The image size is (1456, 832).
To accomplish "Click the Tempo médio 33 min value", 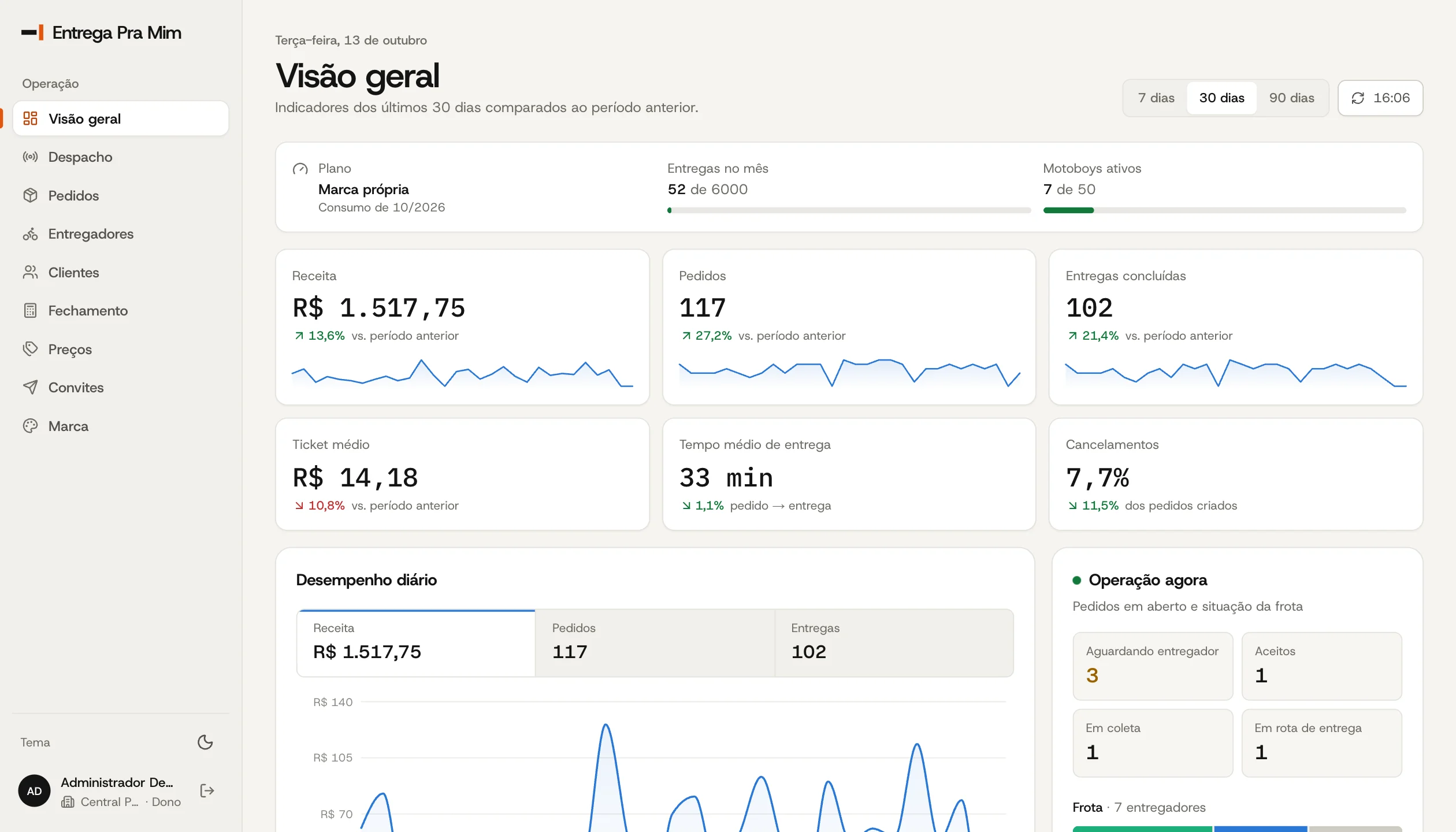I will pyautogui.click(x=726, y=478).
